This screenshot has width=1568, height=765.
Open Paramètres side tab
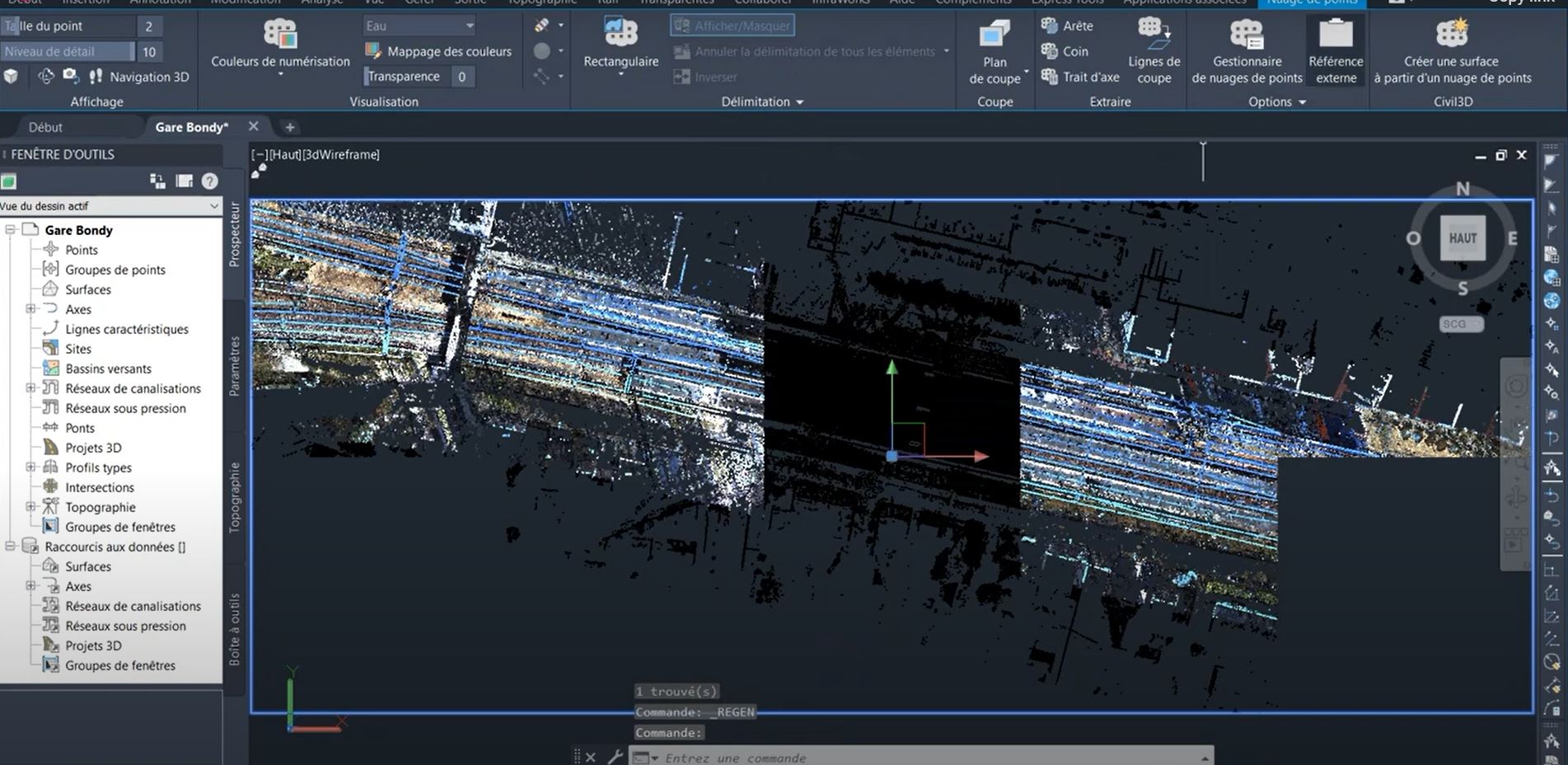[234, 366]
